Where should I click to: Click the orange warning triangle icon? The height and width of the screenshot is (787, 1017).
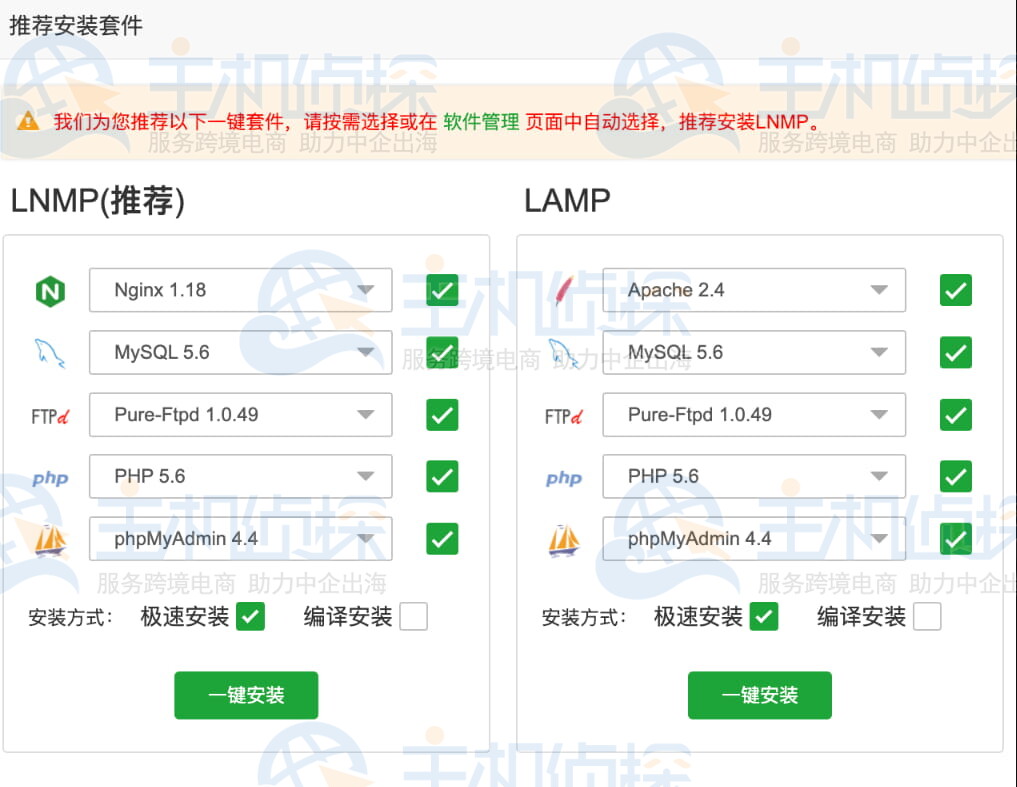point(28,121)
